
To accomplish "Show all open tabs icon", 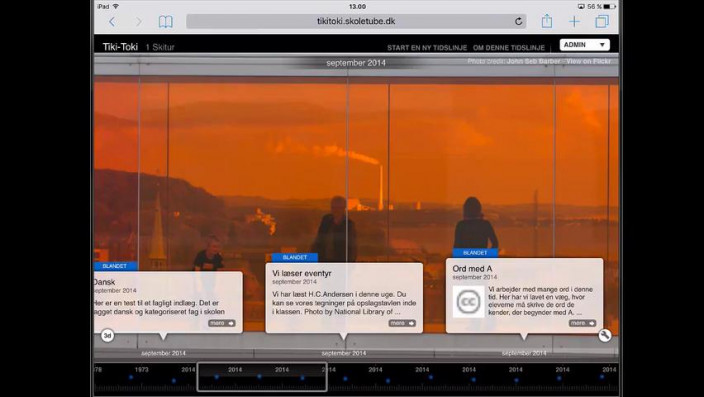I will (602, 21).
